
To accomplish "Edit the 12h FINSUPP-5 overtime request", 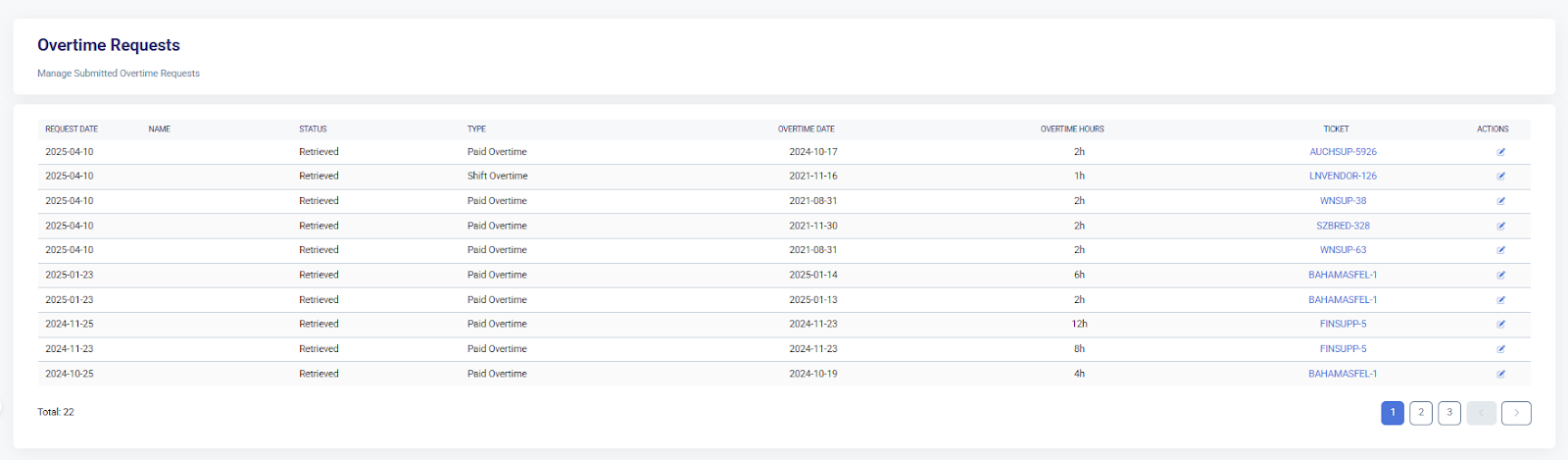I will point(1500,325).
